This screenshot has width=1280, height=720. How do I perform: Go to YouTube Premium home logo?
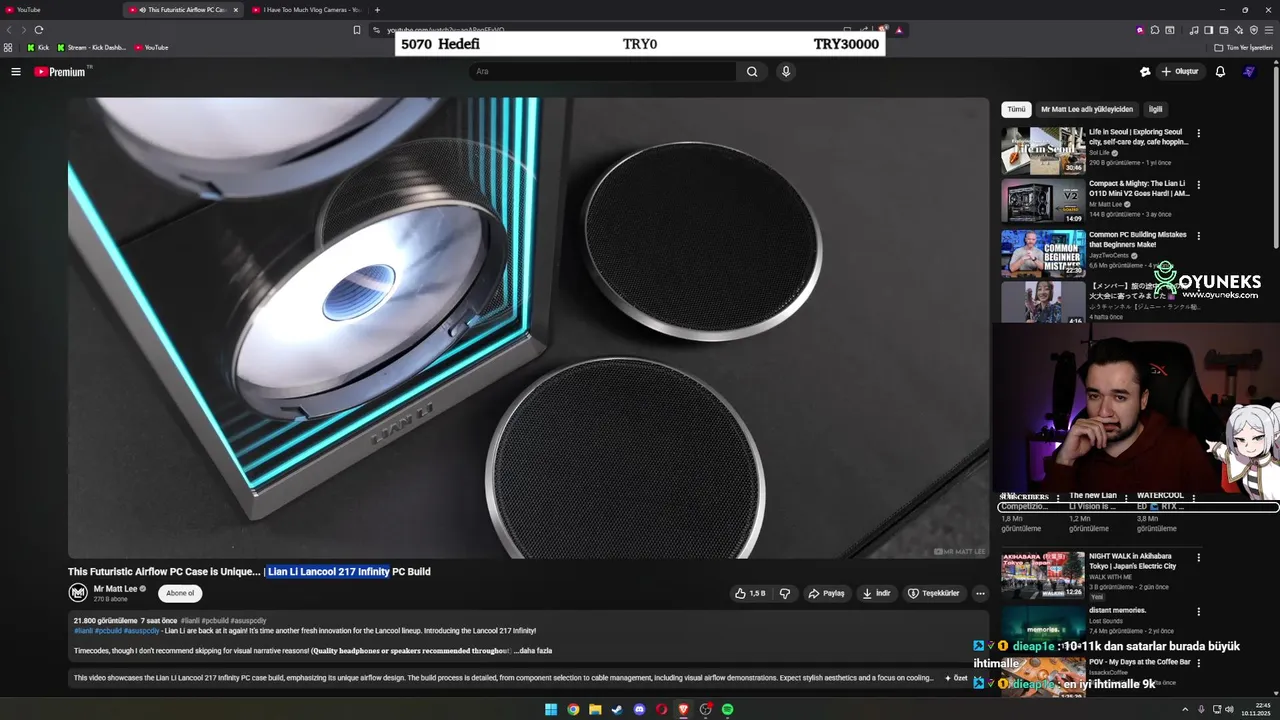tap(62, 72)
